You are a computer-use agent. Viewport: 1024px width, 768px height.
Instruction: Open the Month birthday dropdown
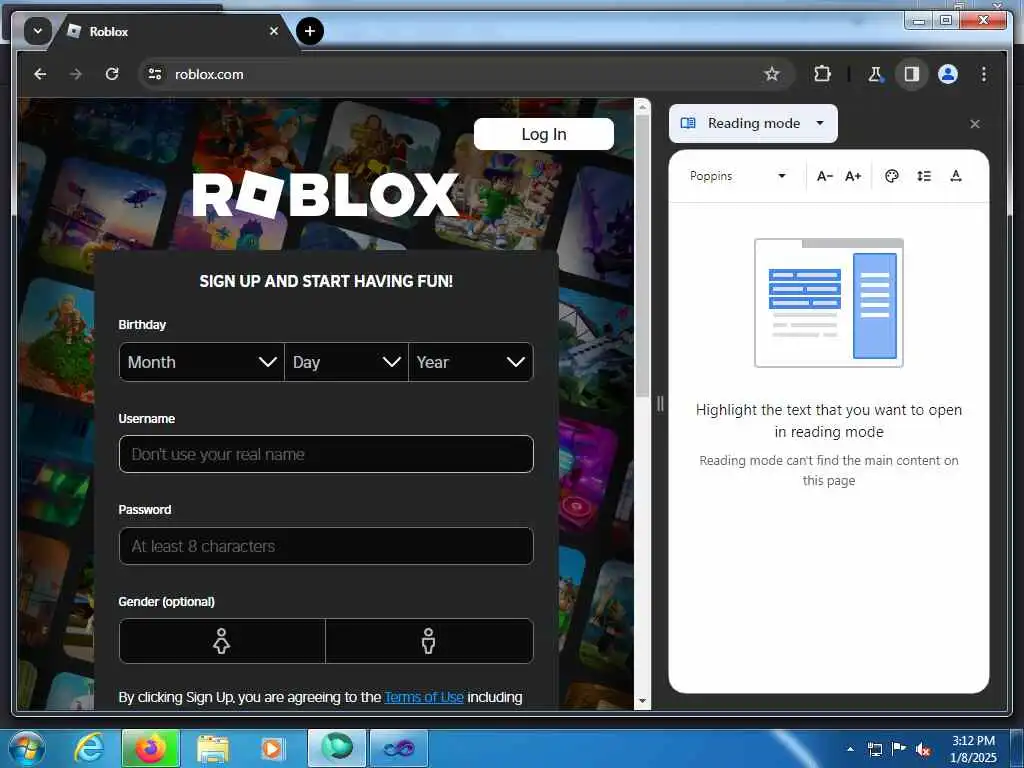point(202,362)
